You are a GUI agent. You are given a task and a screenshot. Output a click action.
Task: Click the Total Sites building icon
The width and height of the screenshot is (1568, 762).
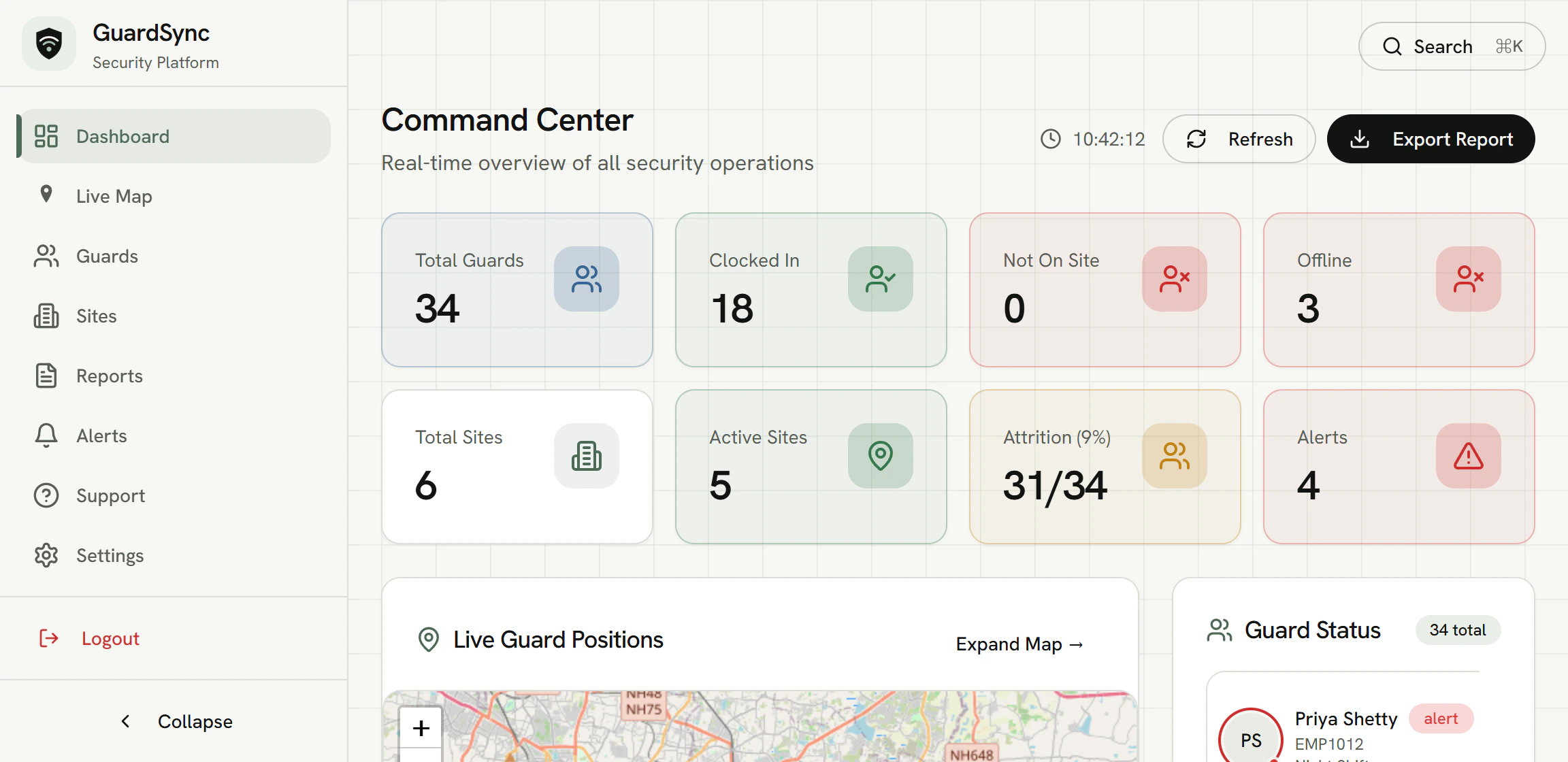click(587, 456)
